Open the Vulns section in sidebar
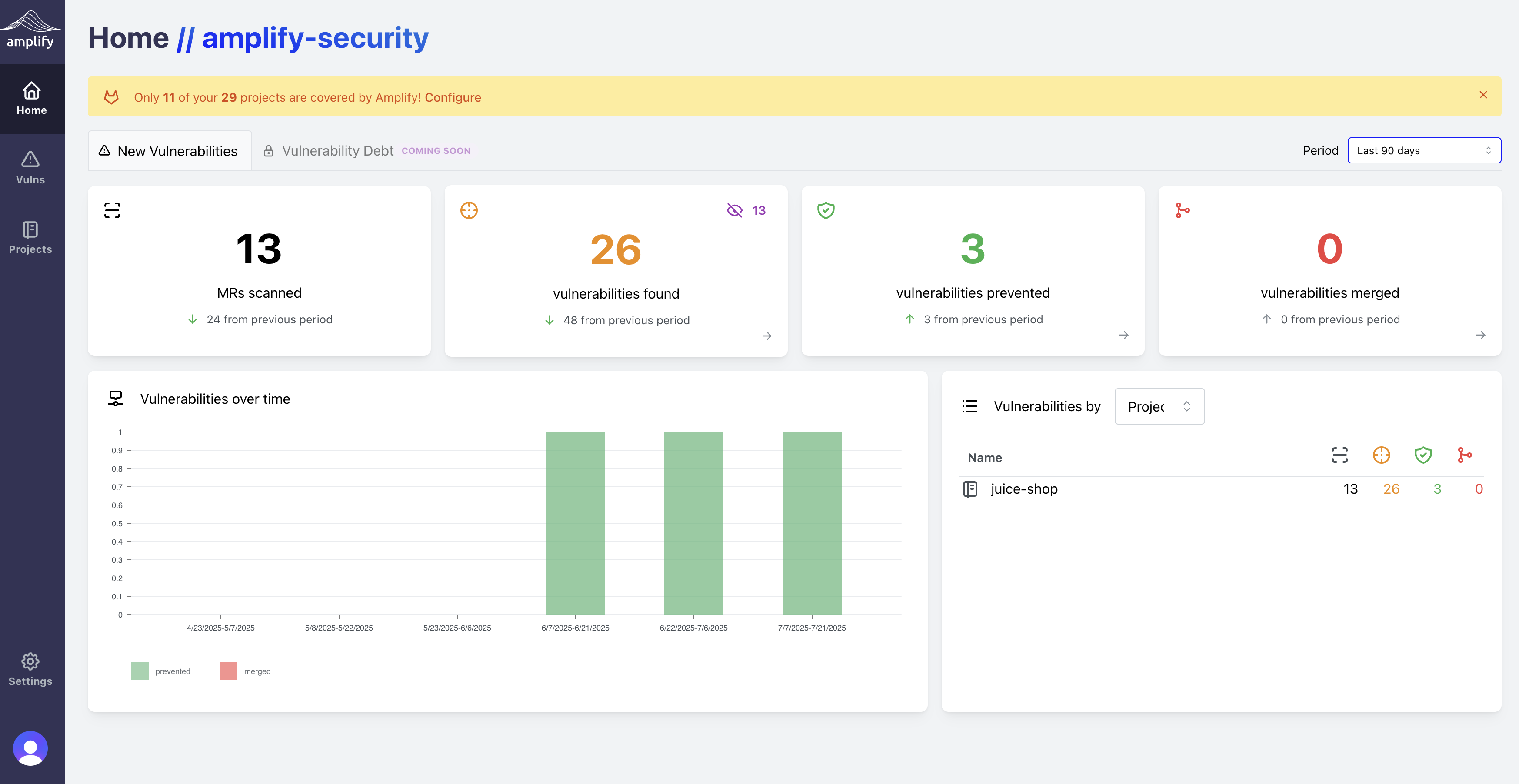The height and width of the screenshot is (784, 1519). (x=30, y=167)
